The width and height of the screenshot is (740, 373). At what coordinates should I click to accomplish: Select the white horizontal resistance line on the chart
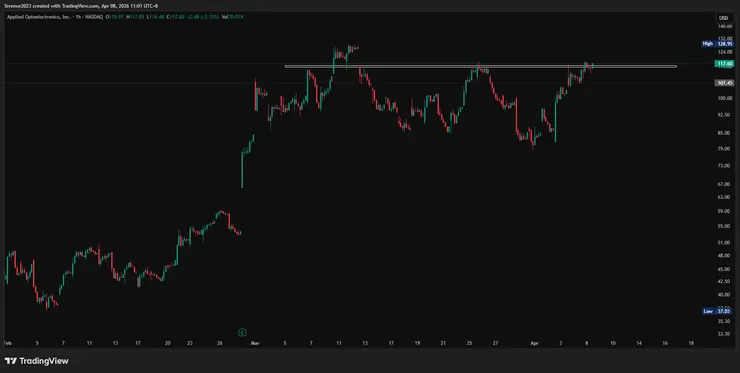pos(480,67)
